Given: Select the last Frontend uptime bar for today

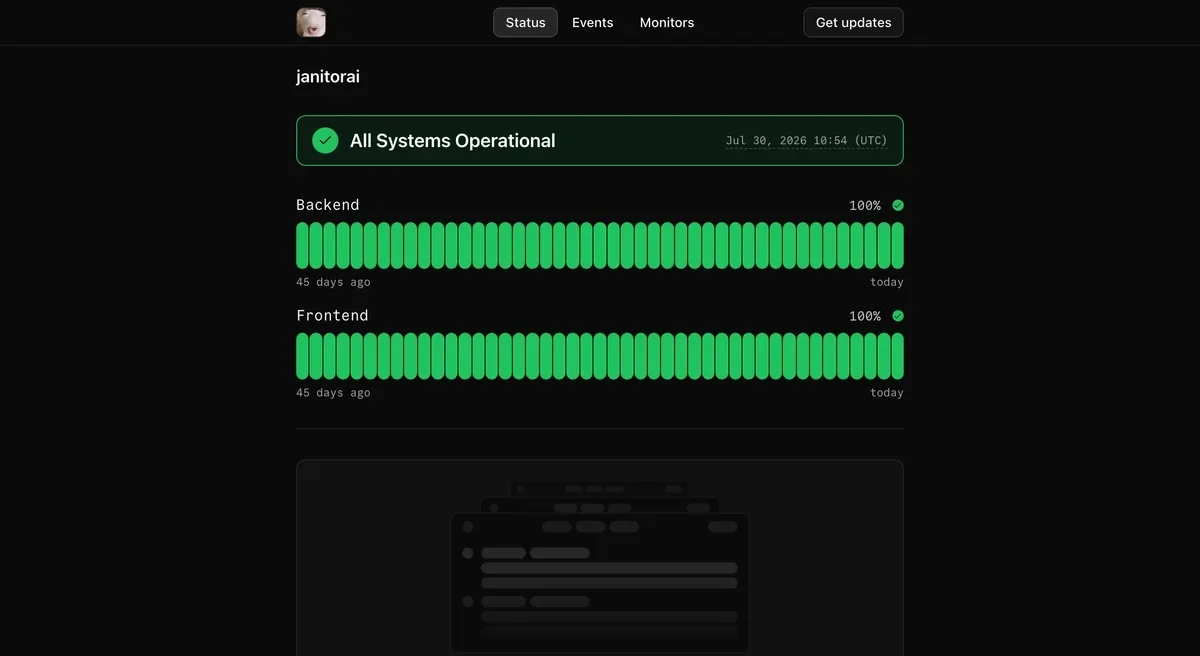Looking at the screenshot, I should 898,356.
